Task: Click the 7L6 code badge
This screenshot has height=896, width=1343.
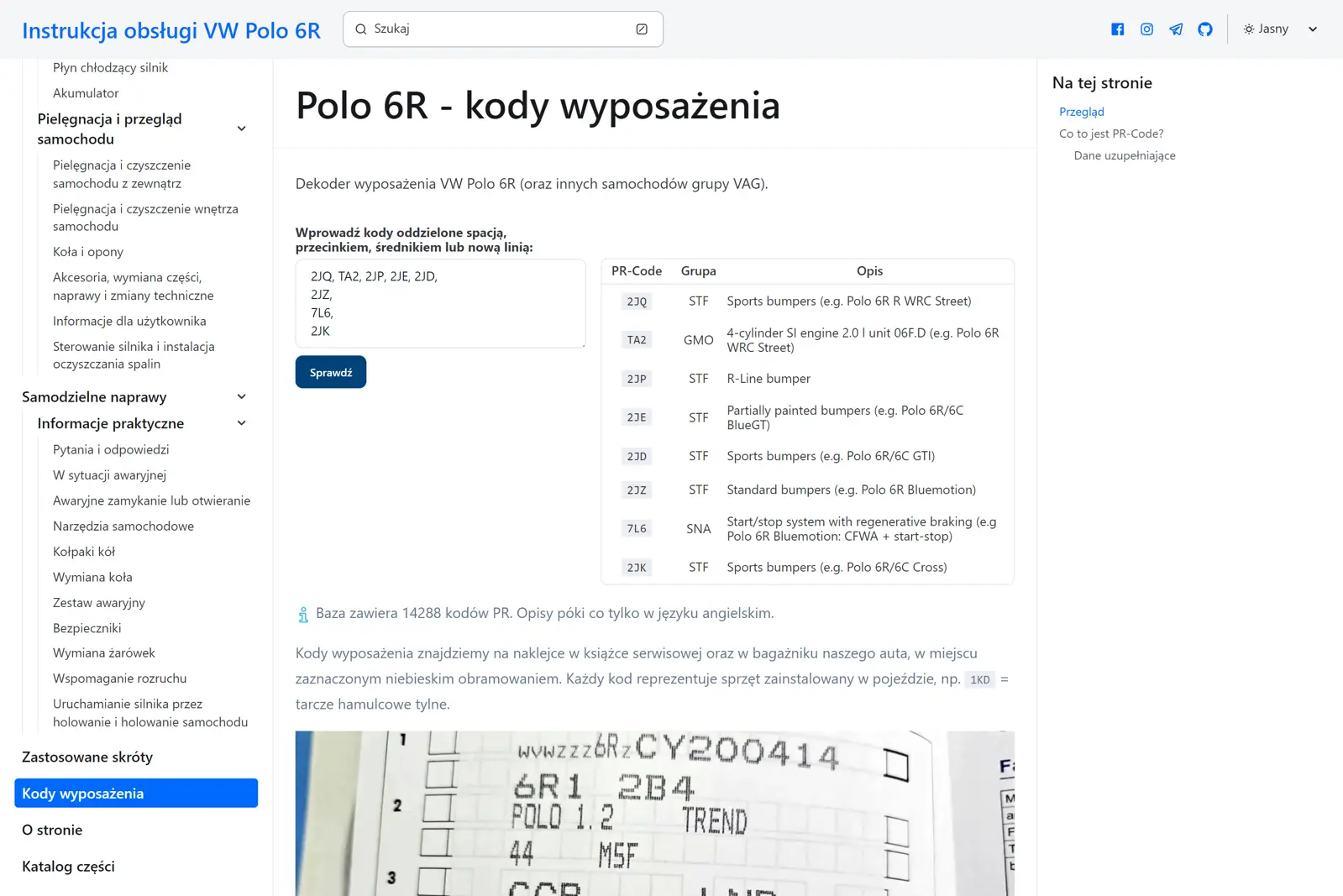Action: pos(637,528)
